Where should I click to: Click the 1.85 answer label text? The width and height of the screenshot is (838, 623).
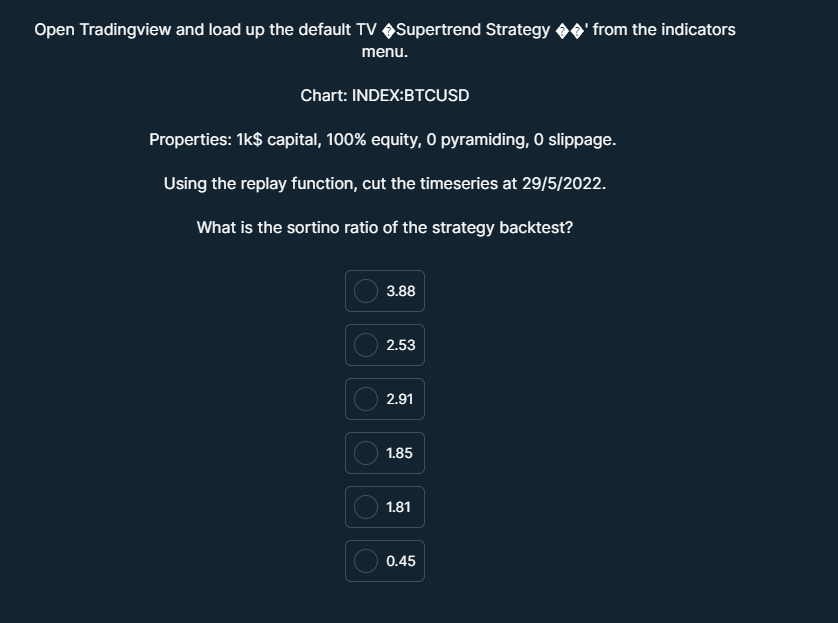(399, 453)
